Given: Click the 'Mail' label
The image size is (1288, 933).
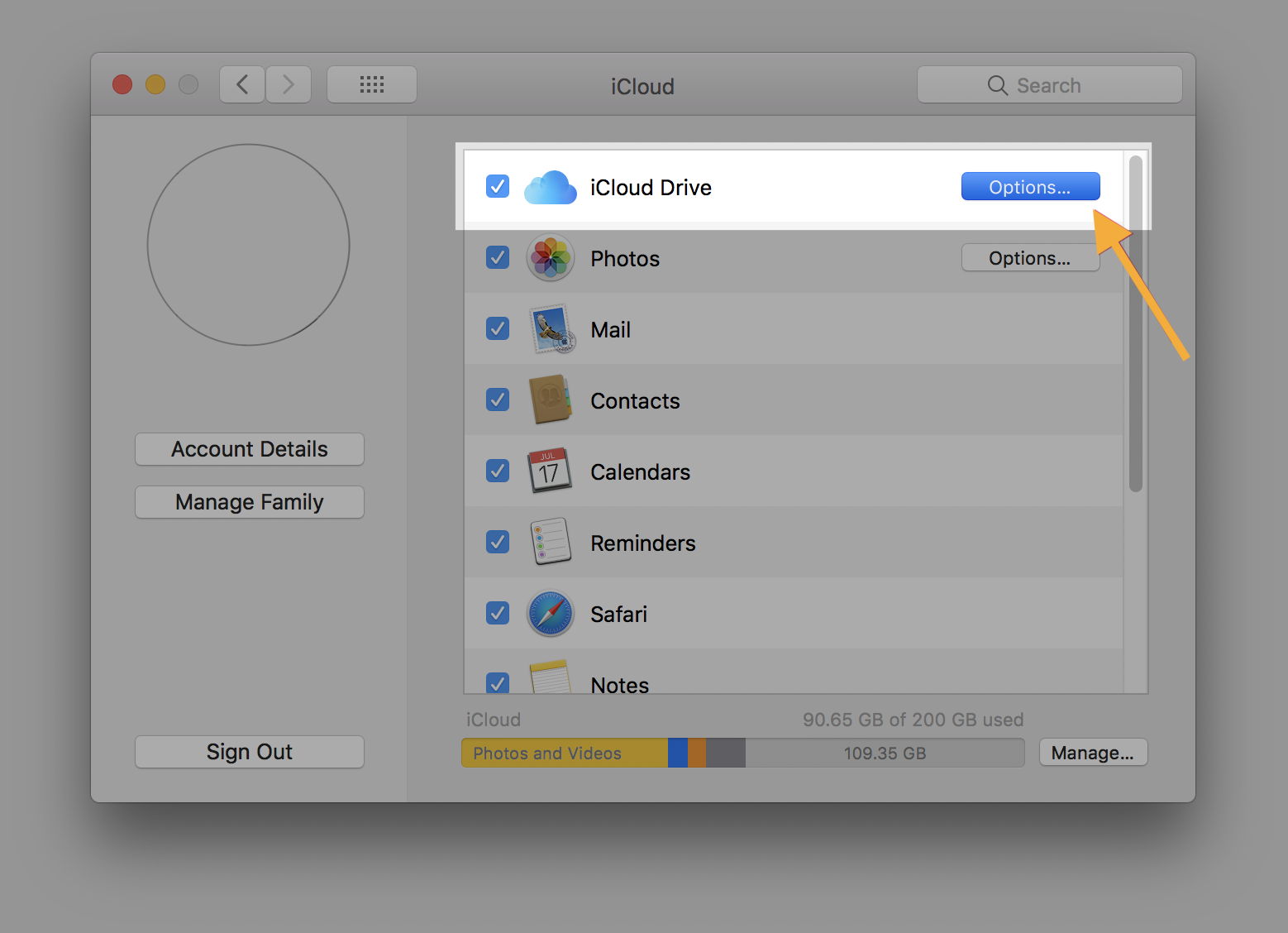Looking at the screenshot, I should pyautogui.click(x=611, y=330).
